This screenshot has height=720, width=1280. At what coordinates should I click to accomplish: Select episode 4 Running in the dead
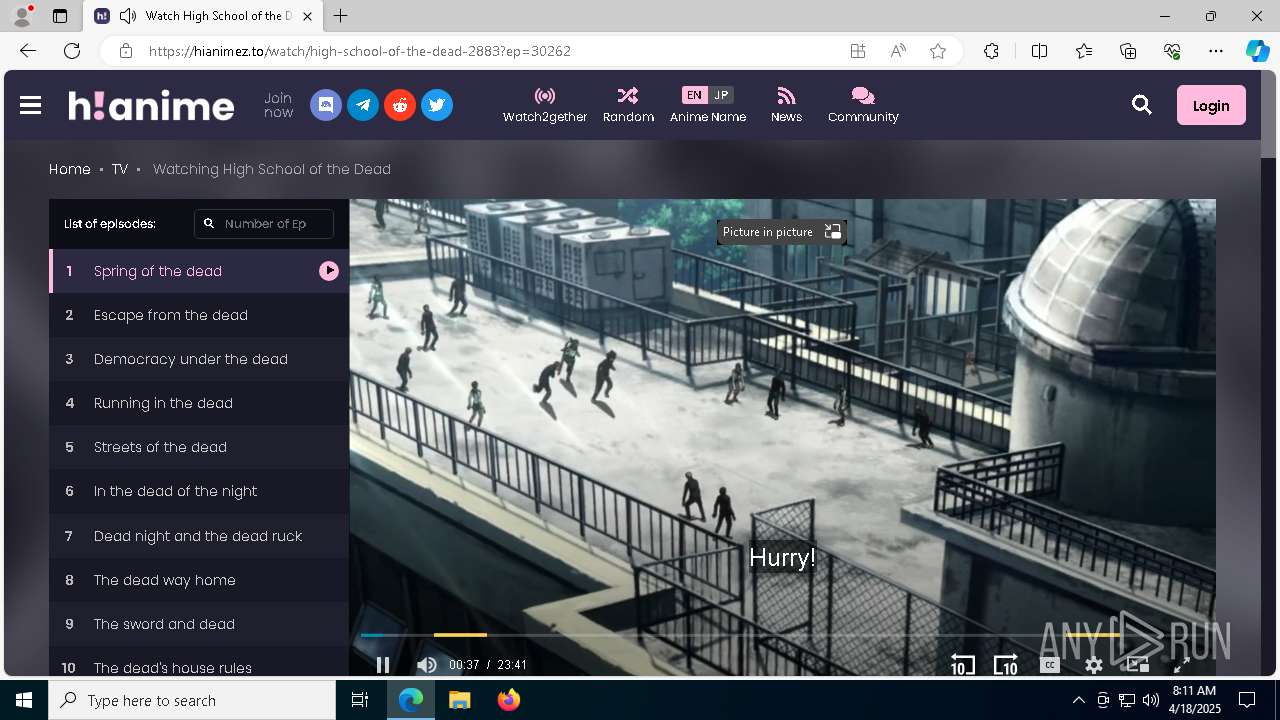pos(199,403)
